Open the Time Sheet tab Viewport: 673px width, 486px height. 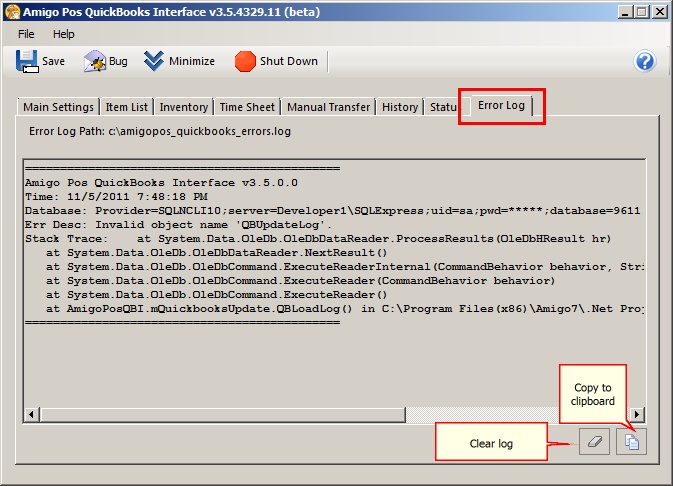247,107
